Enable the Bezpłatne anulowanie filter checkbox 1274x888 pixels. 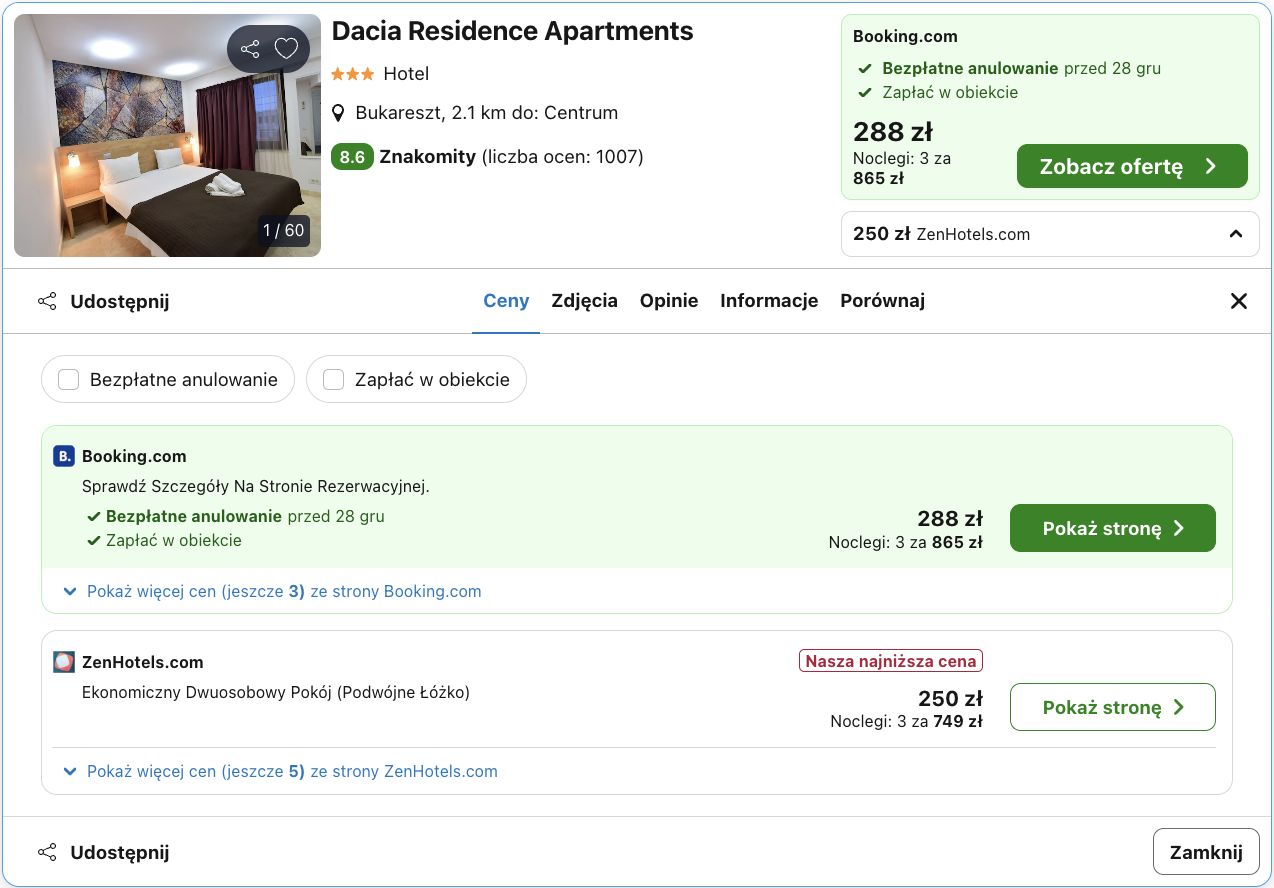pos(68,379)
